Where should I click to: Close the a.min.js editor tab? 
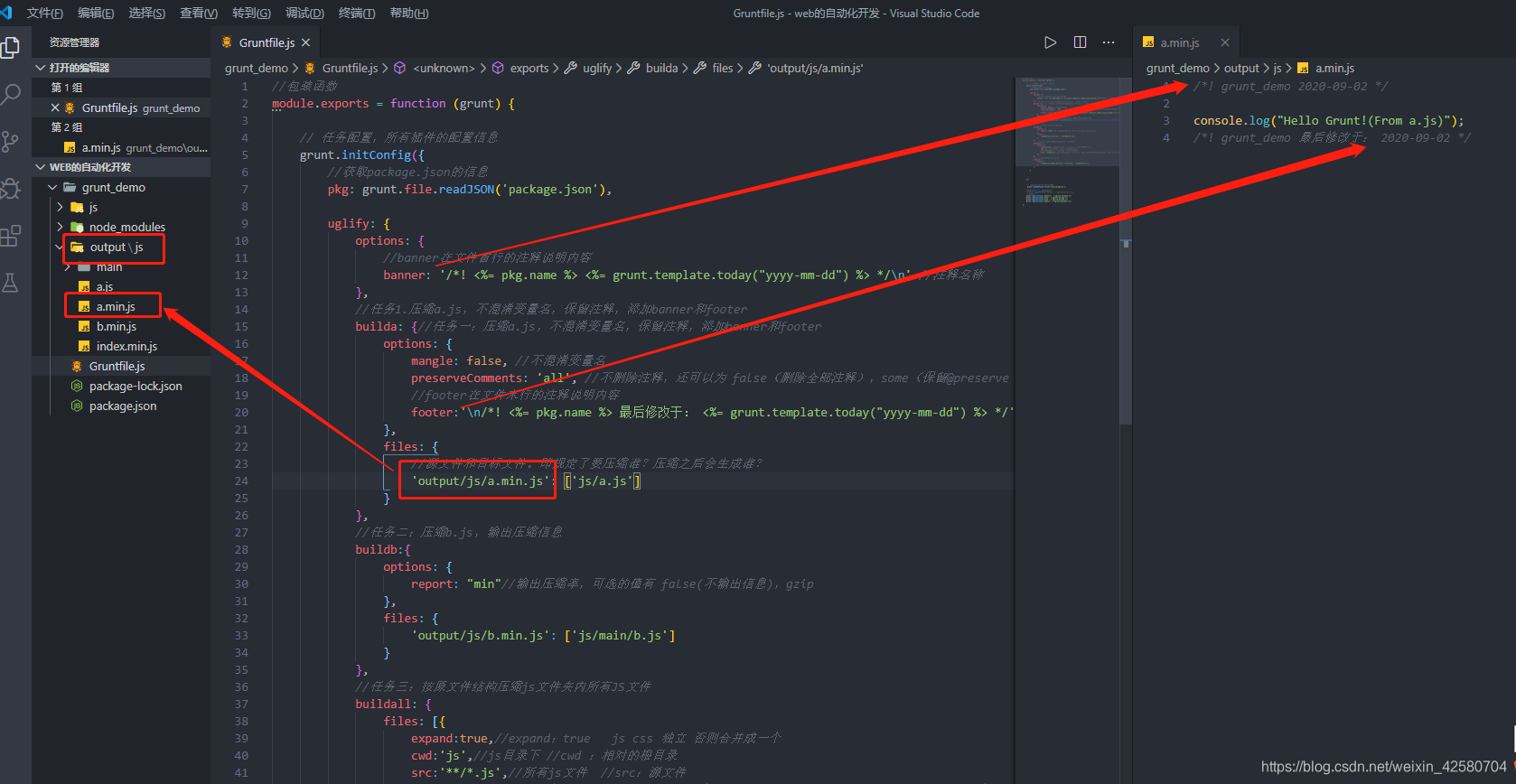coord(1225,42)
